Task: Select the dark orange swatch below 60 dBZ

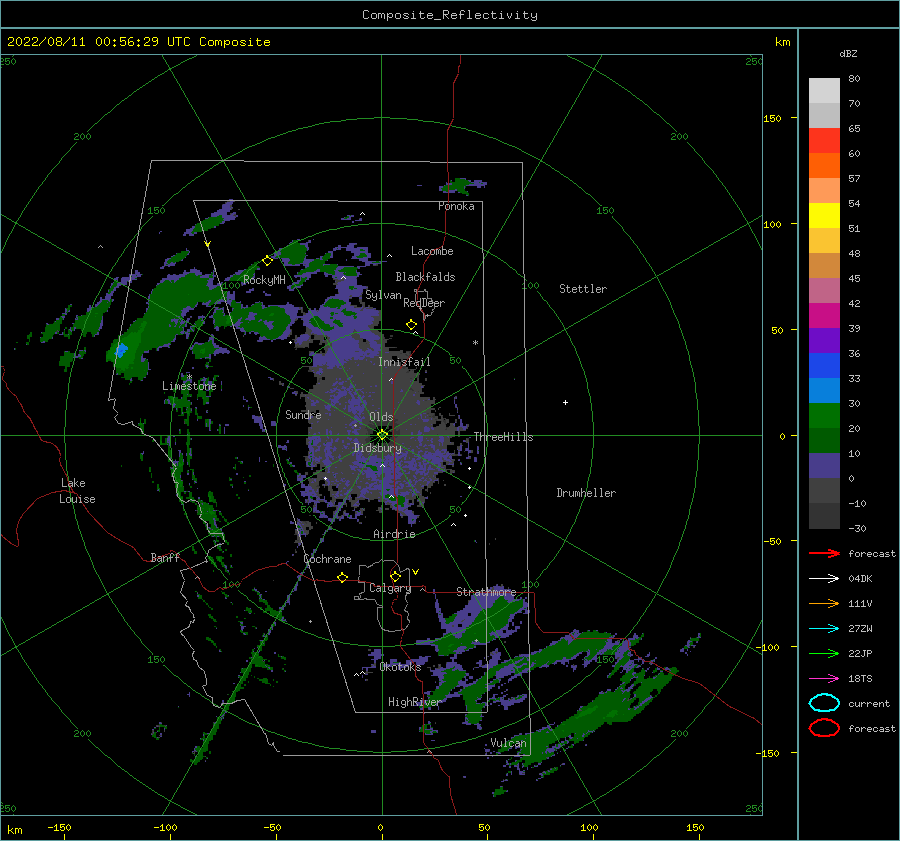Action: (x=824, y=166)
